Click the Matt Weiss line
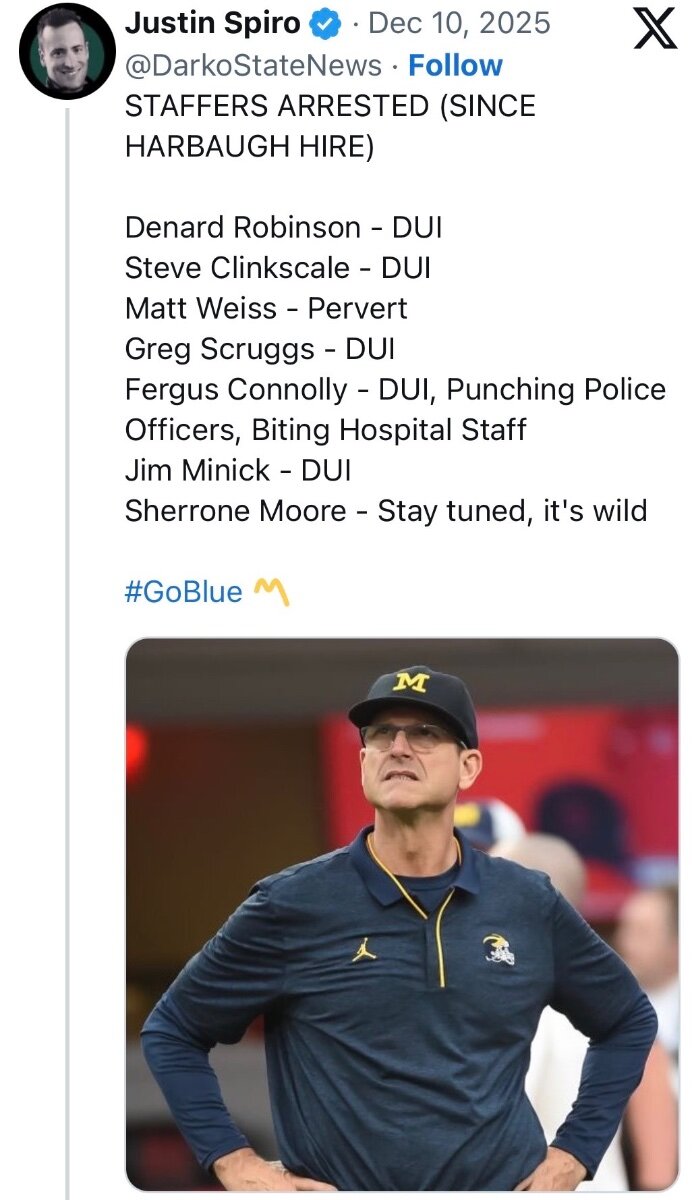The width and height of the screenshot is (692, 1200). tap(266, 309)
